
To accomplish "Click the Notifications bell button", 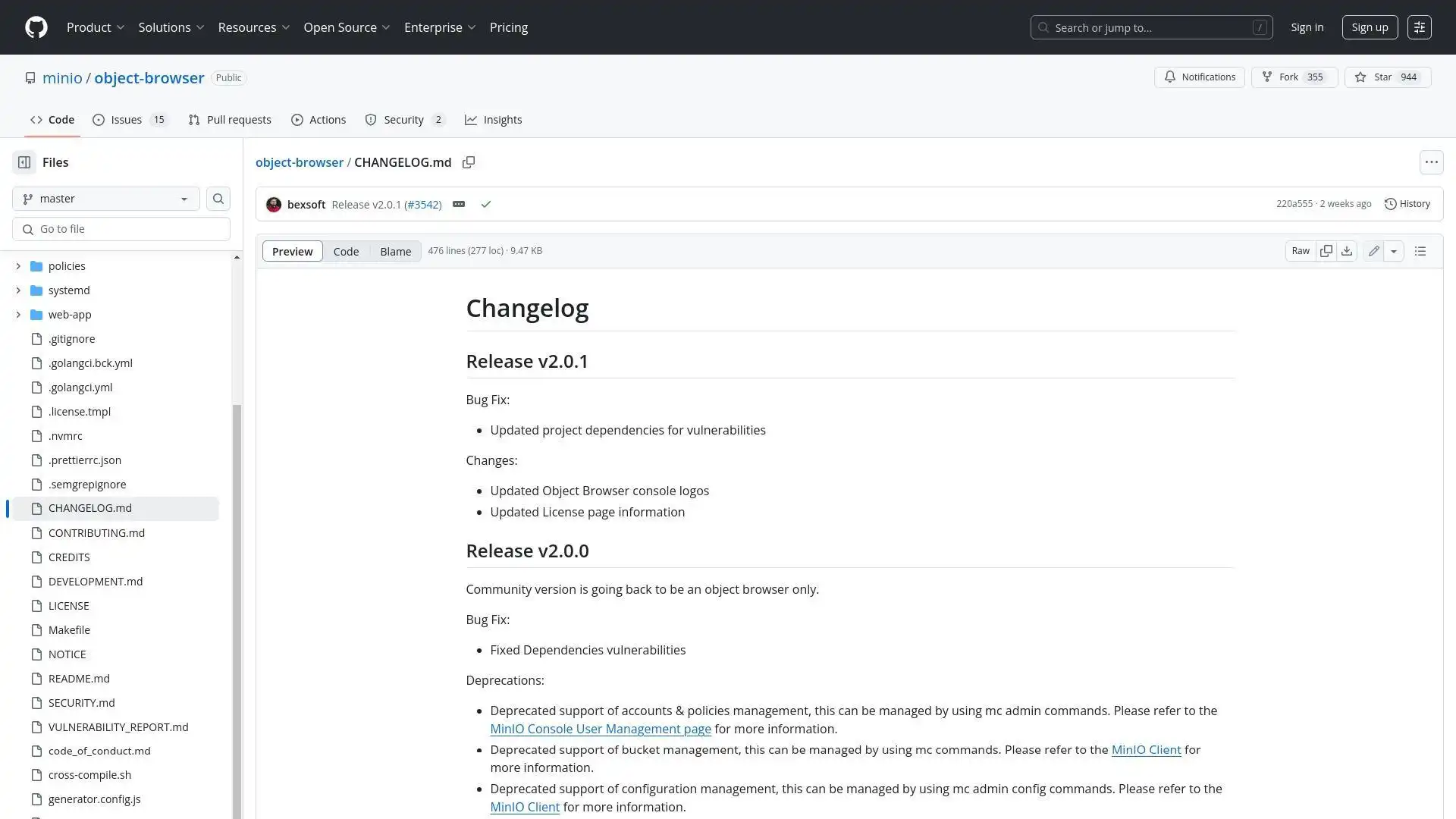I will click(x=1199, y=77).
